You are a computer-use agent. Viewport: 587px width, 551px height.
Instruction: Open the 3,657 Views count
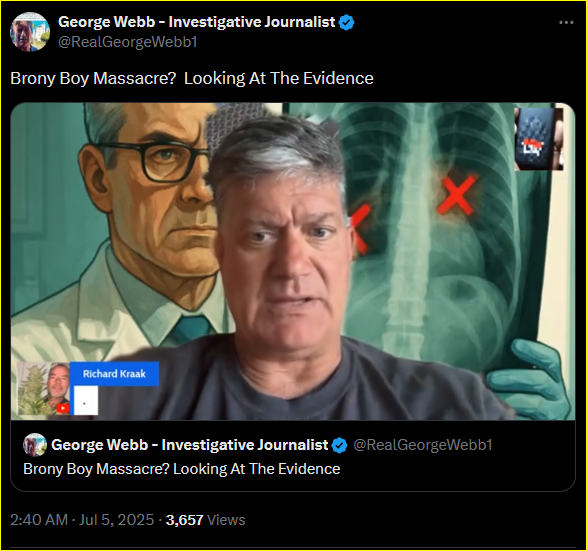[x=206, y=520]
